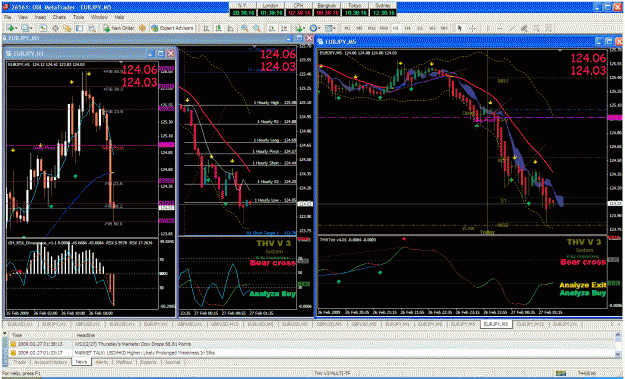Zoom out of the chart
This screenshot has height=379, width=625.
[257, 28]
